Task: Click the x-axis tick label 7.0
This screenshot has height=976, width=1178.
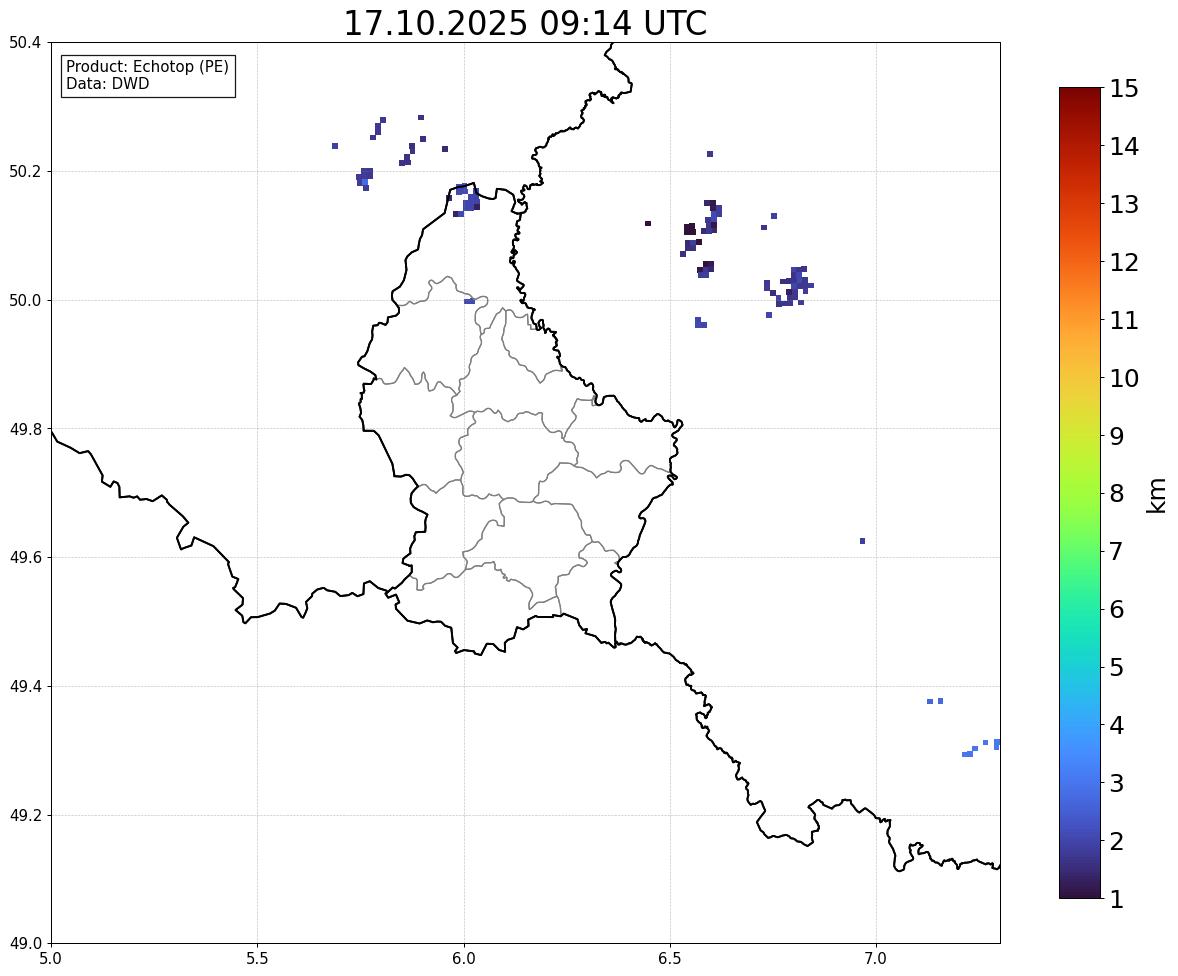Action: 877,959
